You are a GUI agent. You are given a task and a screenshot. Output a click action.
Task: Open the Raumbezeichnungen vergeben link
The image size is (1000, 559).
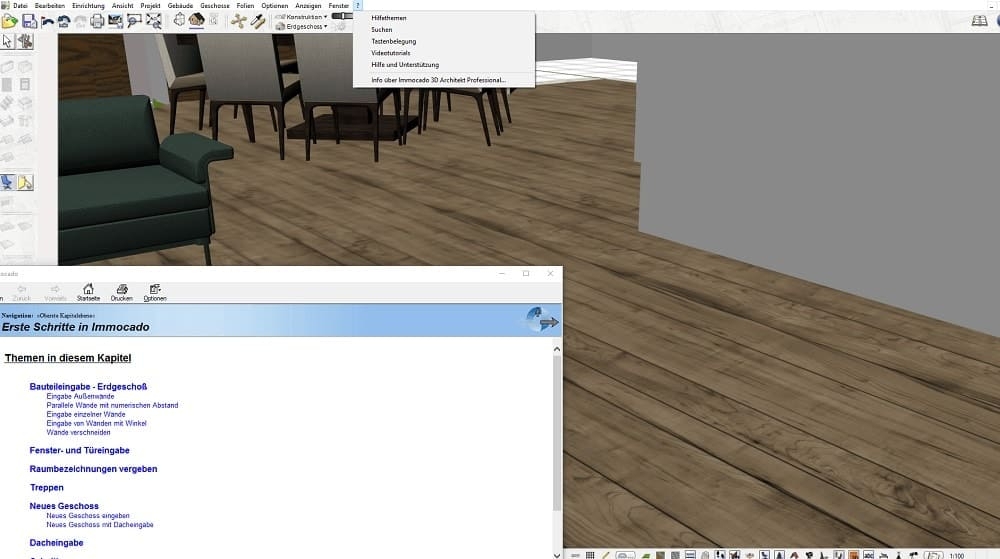[93, 468]
